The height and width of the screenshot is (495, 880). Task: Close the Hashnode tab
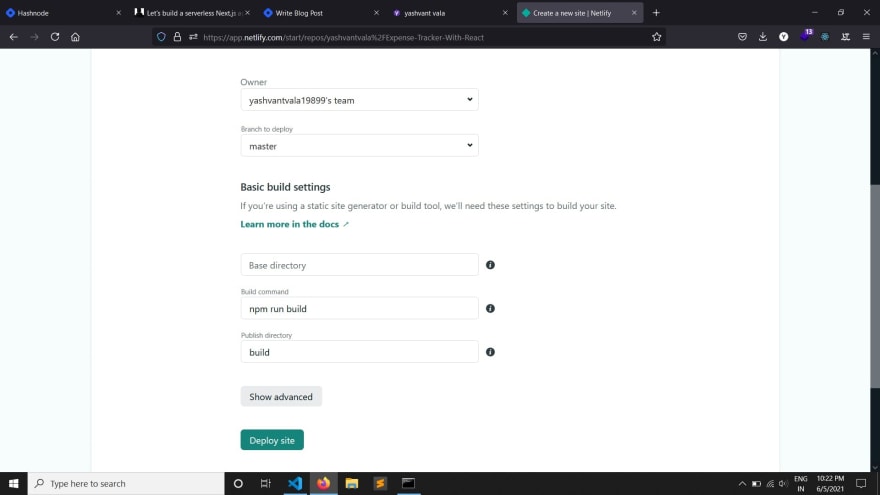point(118,12)
